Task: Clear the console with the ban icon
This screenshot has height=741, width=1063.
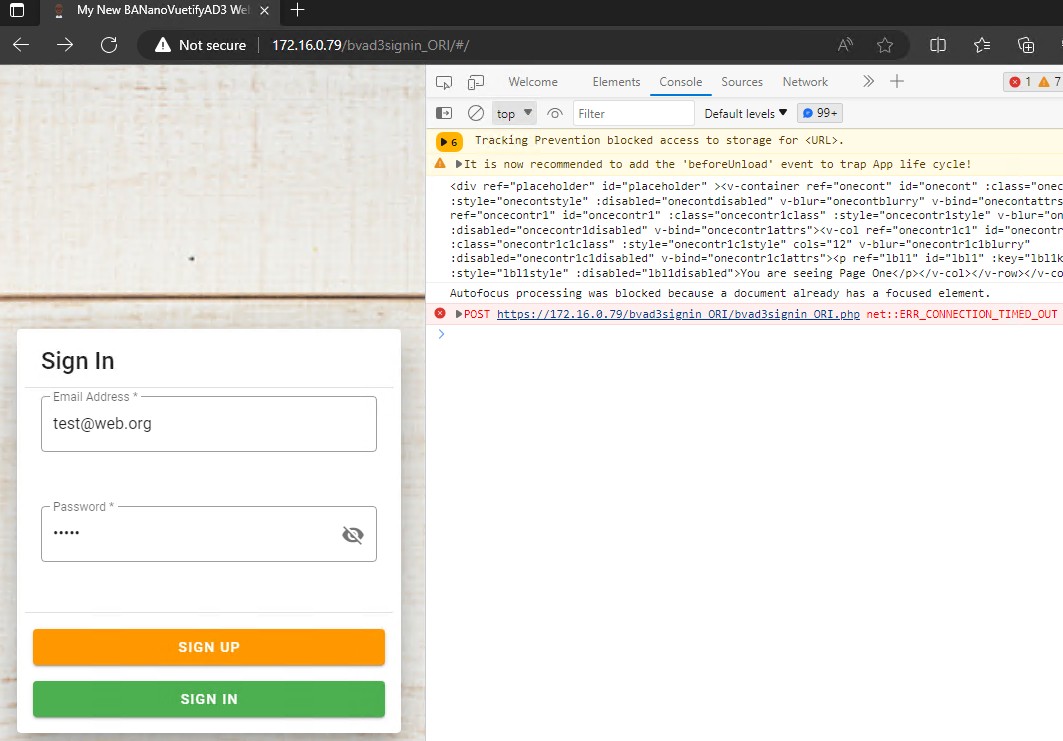Action: coord(476,113)
